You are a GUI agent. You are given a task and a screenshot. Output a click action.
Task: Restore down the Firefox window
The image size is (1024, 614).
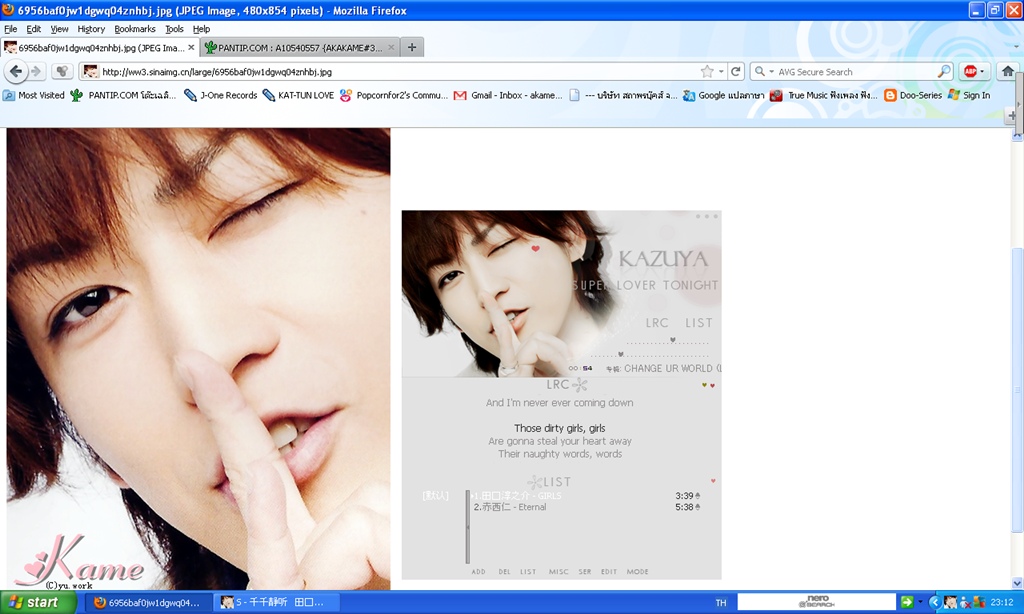click(995, 10)
